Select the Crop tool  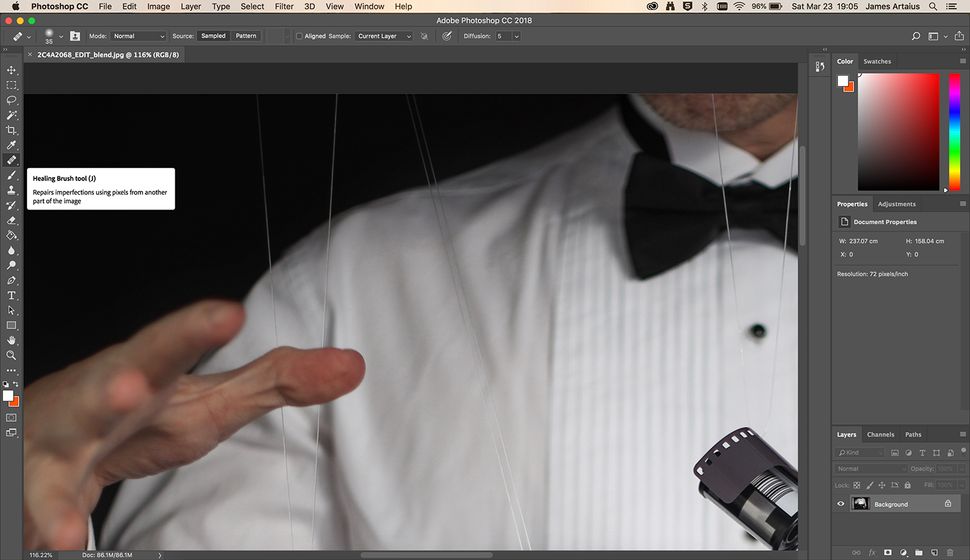point(11,130)
